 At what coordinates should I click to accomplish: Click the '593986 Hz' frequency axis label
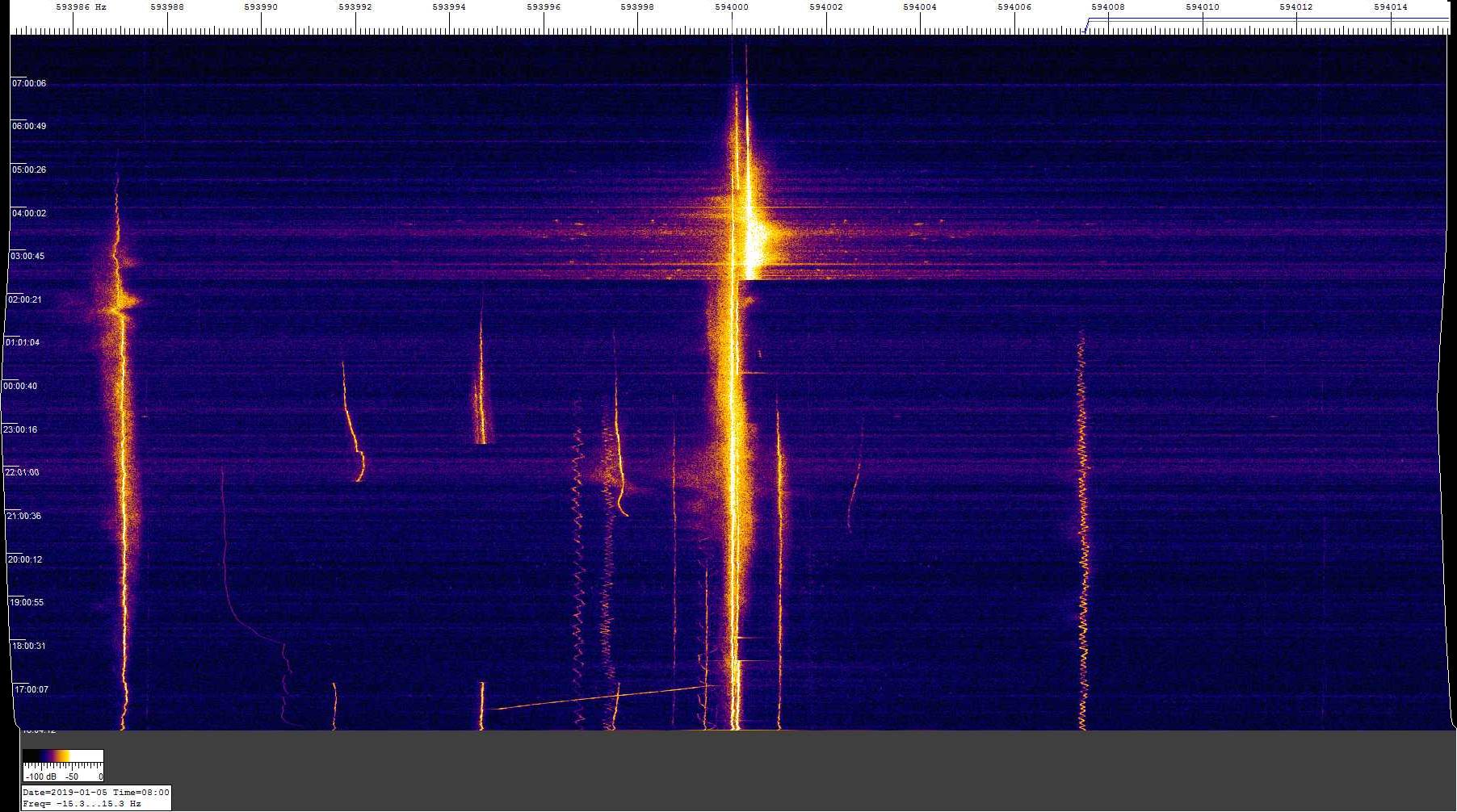point(81,7)
